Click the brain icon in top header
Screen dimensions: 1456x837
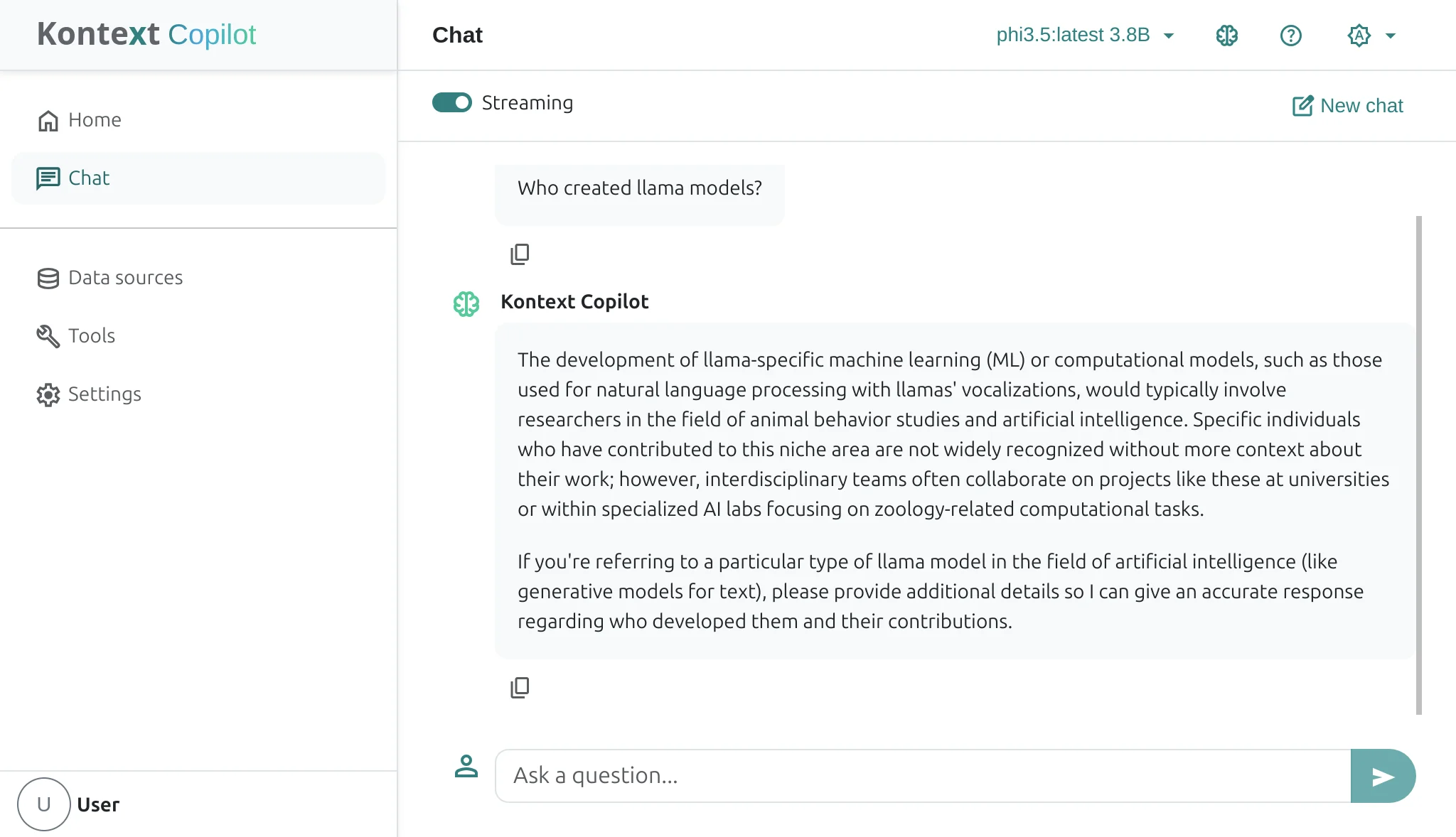pos(1226,36)
